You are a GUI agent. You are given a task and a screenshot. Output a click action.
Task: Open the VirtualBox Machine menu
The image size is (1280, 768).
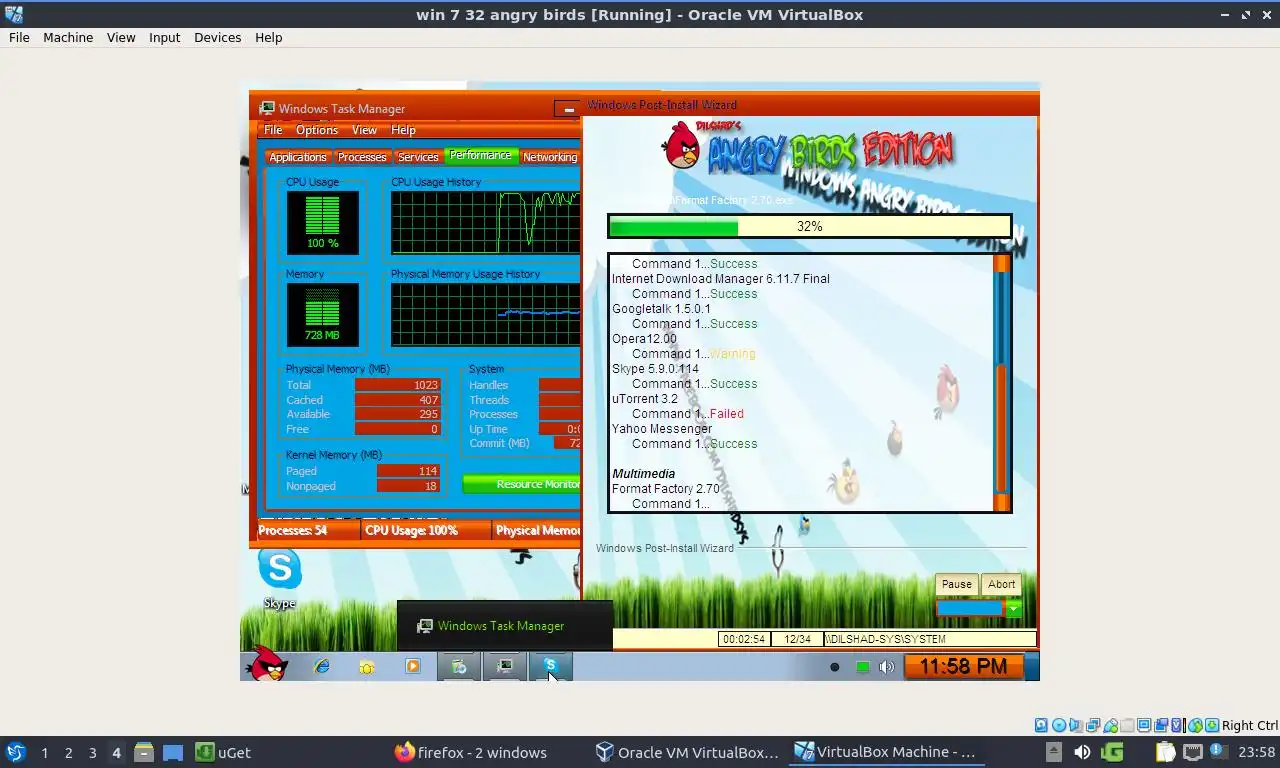[x=68, y=37]
